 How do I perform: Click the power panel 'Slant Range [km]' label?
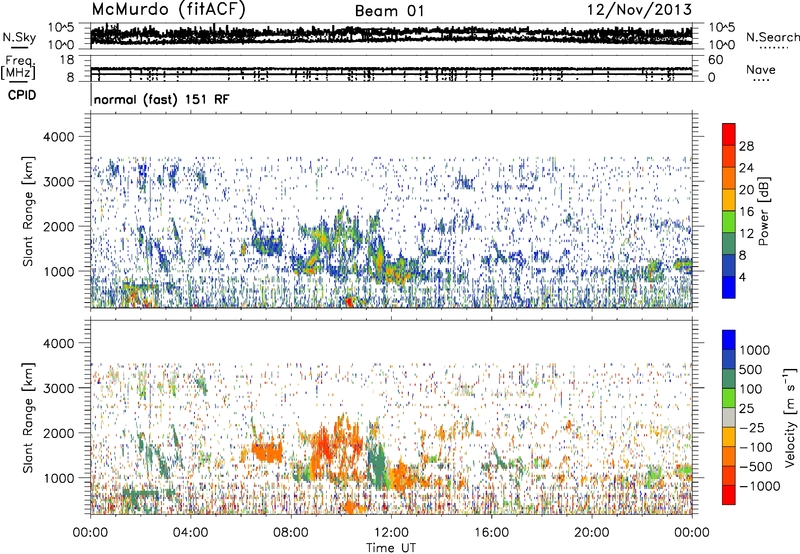tap(28, 212)
